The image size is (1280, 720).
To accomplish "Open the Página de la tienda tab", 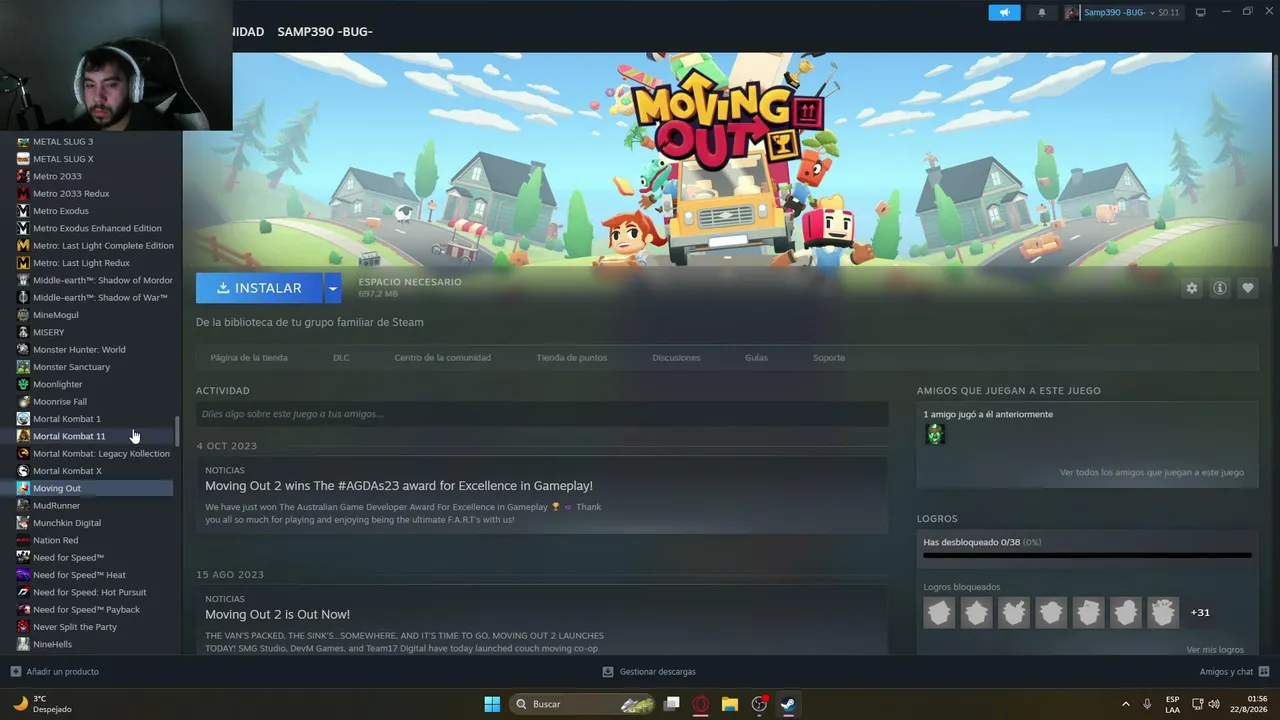I will [249, 357].
